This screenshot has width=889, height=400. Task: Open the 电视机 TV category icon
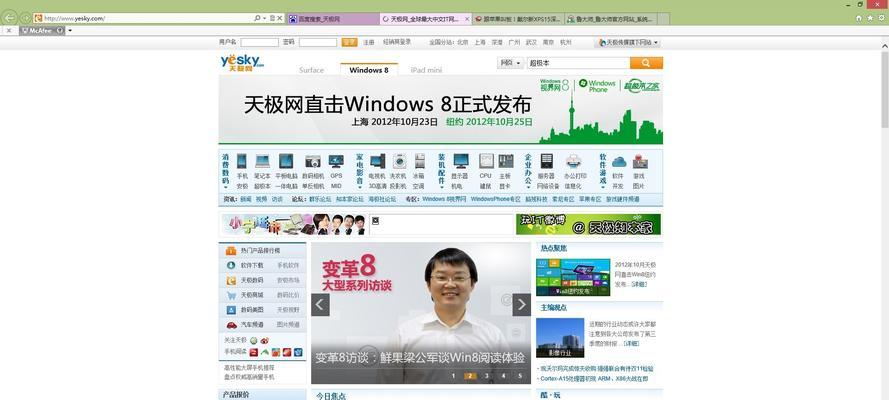377,161
